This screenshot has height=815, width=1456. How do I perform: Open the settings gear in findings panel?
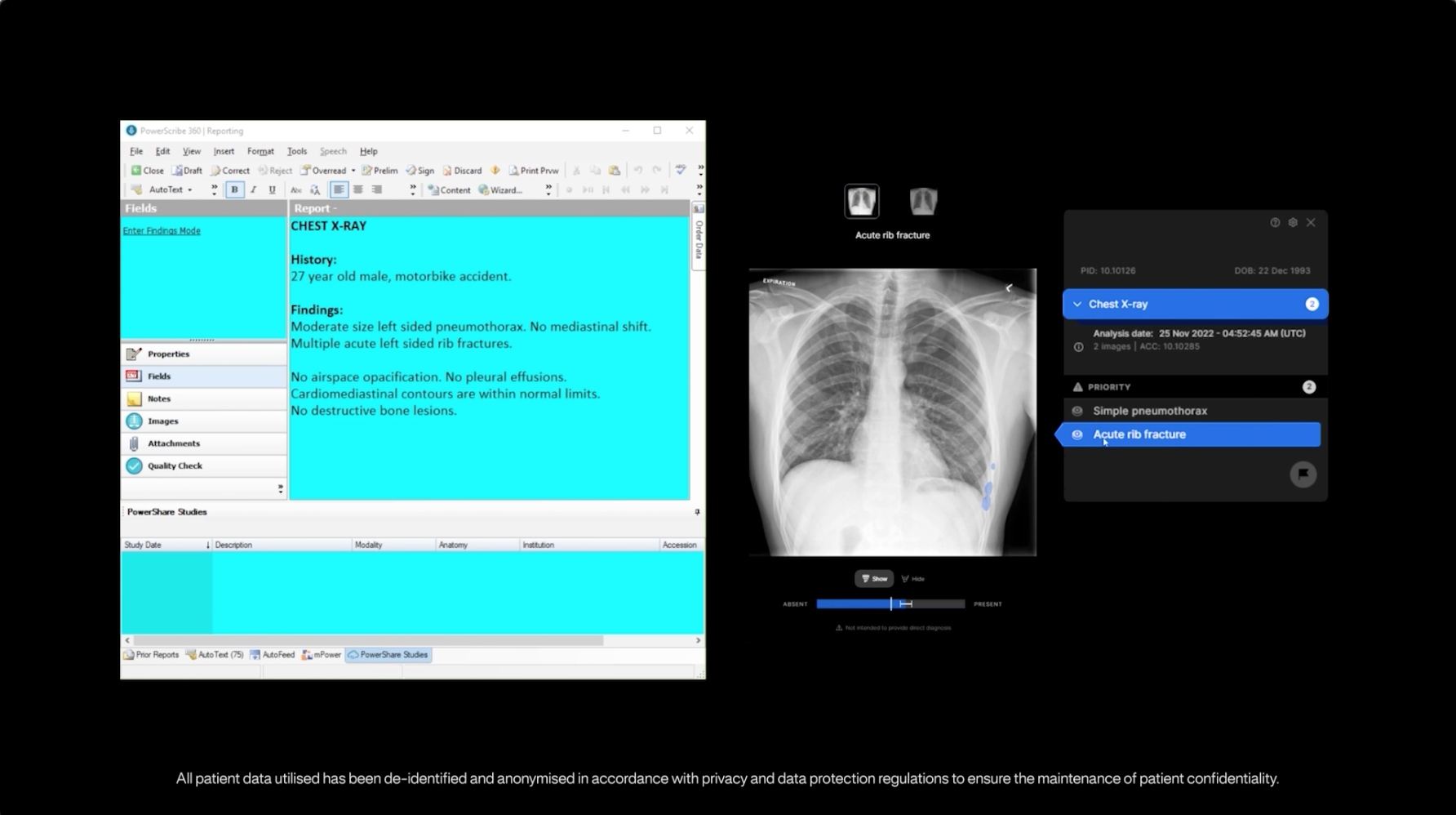click(1293, 223)
